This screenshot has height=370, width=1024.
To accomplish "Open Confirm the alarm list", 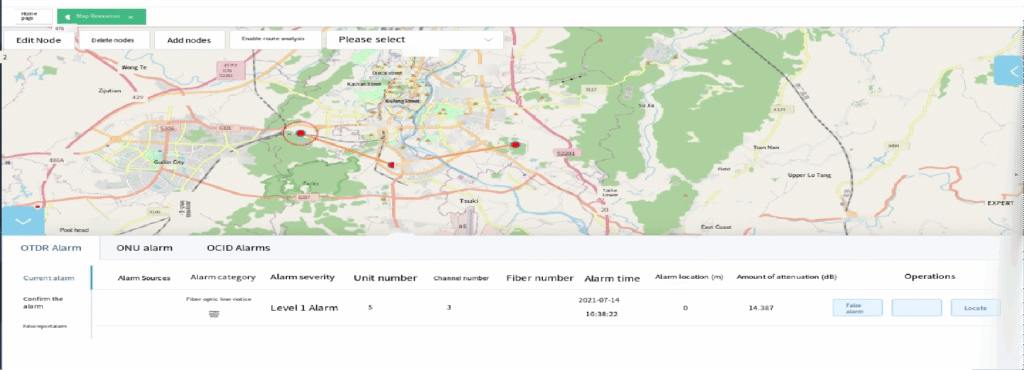I will pos(43,302).
